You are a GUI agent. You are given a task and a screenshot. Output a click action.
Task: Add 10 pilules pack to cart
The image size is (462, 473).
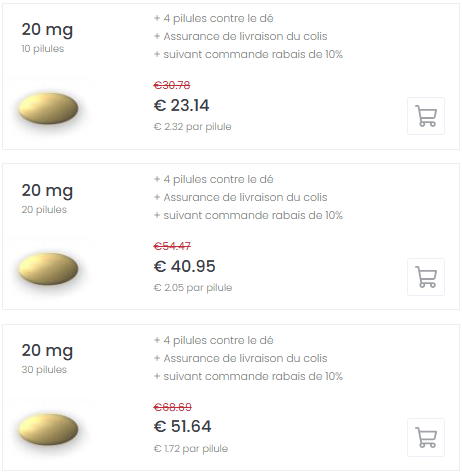tap(426, 116)
